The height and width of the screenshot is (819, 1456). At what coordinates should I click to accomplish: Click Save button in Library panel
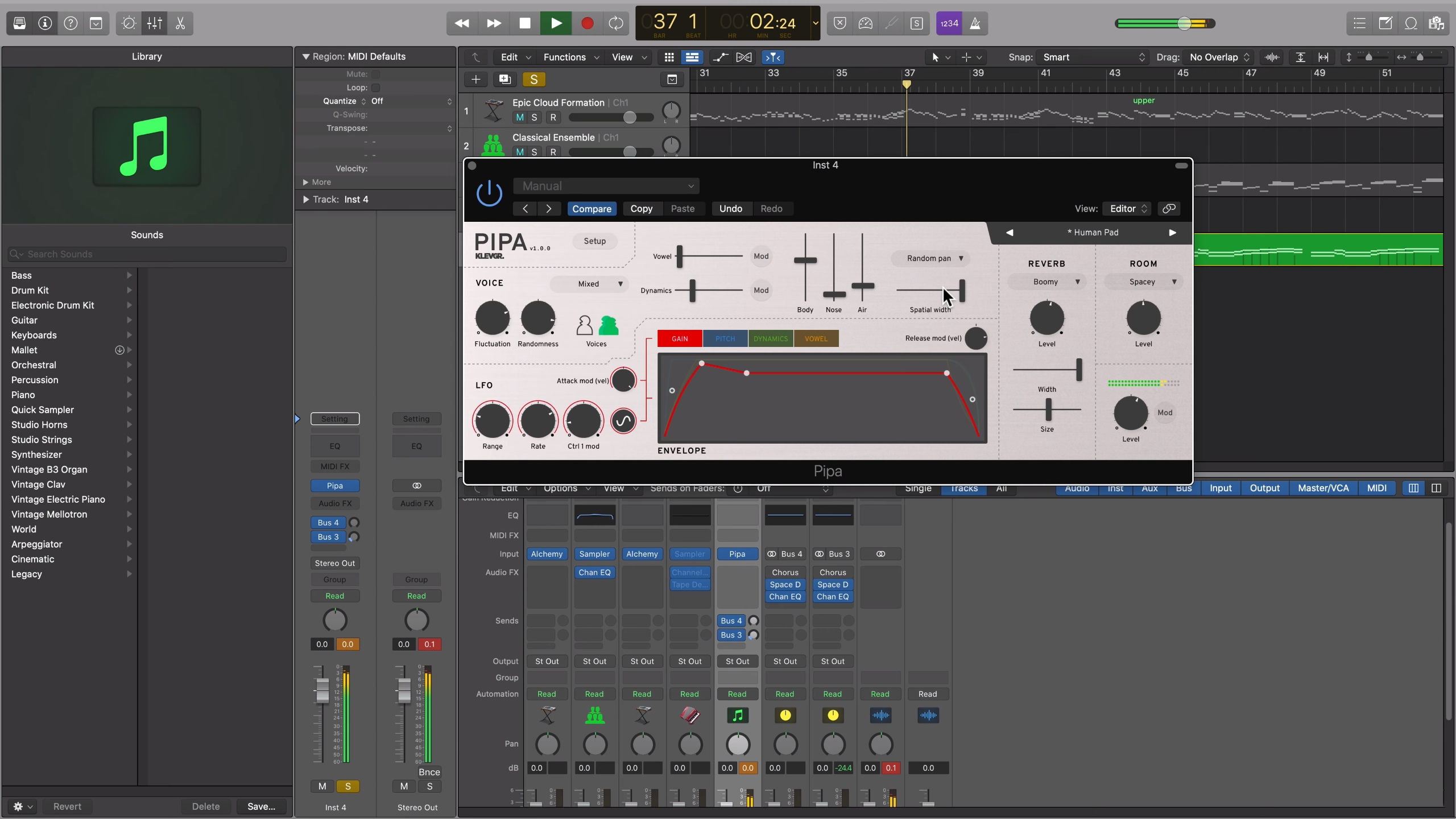pos(261,806)
